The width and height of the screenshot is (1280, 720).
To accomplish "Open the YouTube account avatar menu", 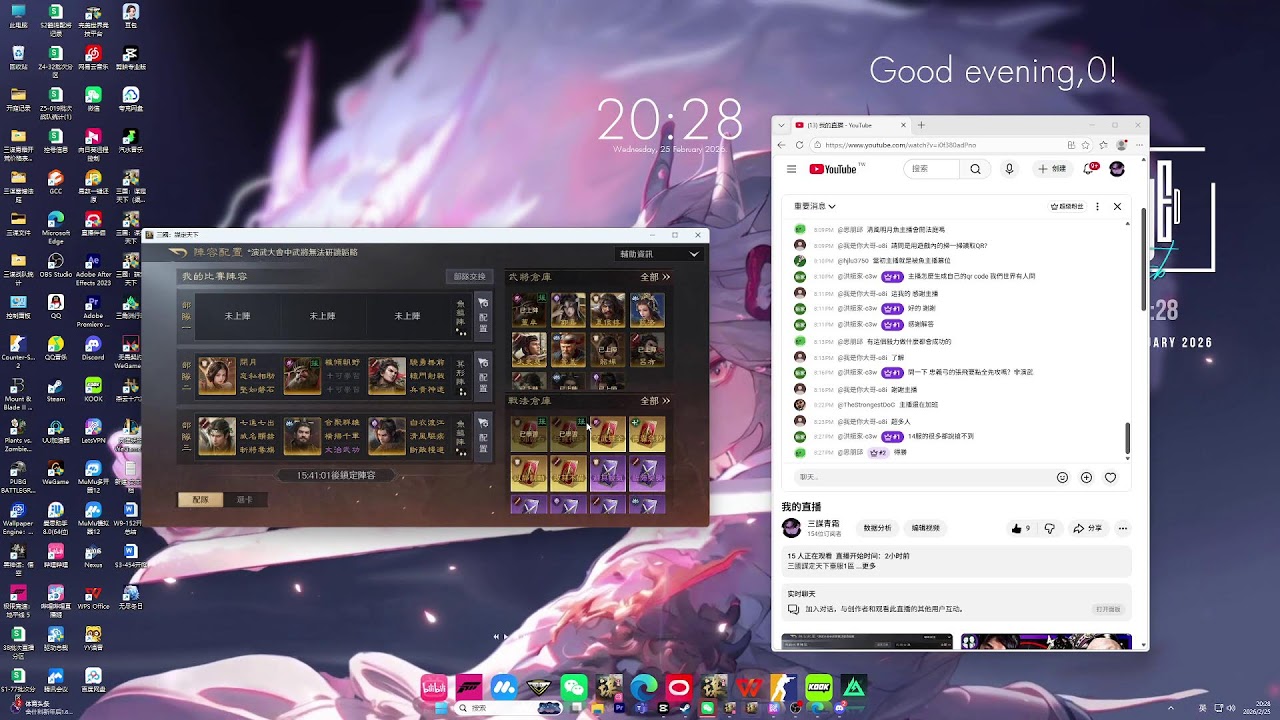I will point(1118,169).
